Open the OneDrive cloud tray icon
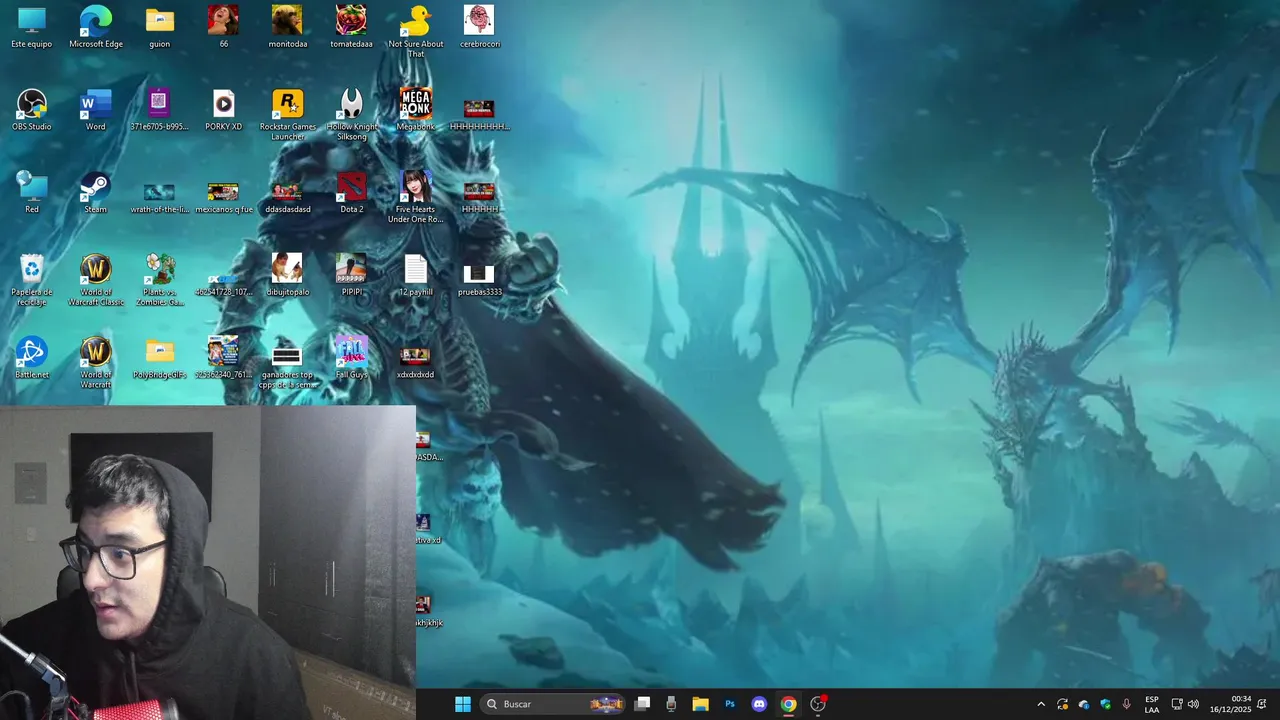The image size is (1280, 720). 1084,704
